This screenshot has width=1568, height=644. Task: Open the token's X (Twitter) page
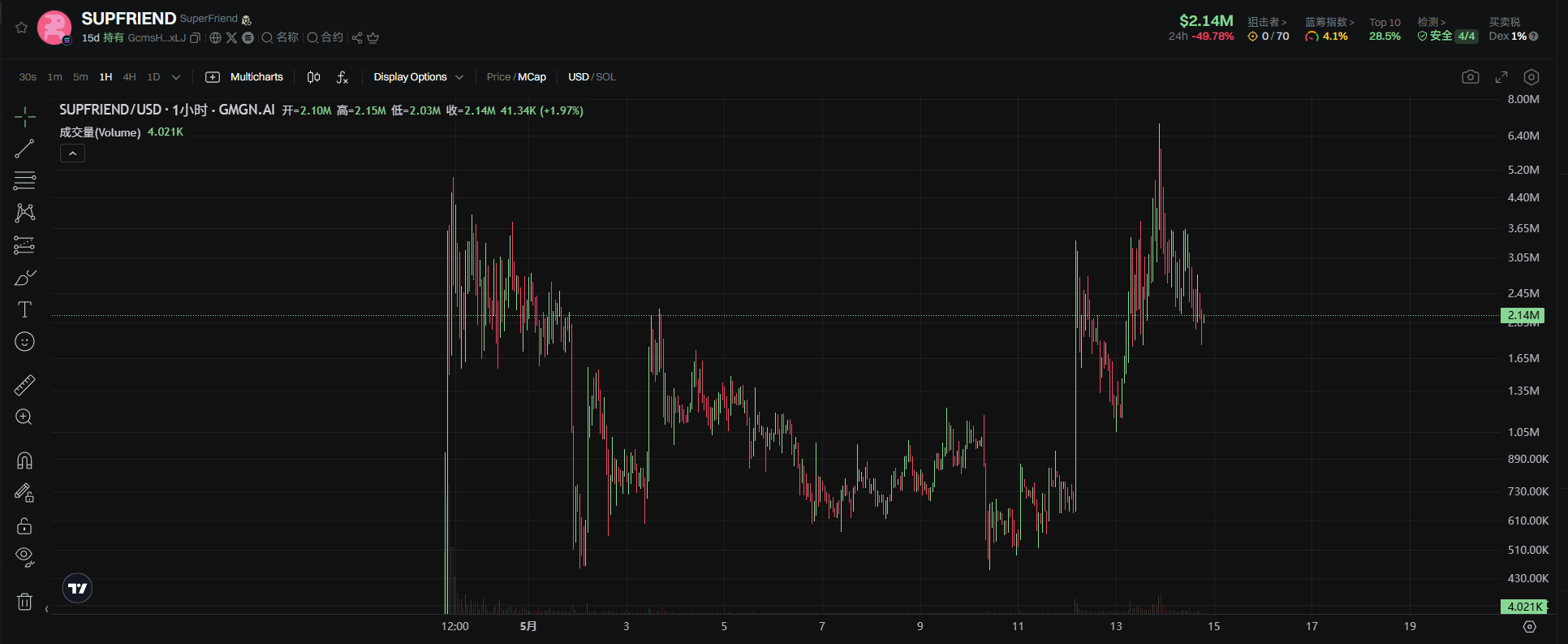tap(231, 38)
